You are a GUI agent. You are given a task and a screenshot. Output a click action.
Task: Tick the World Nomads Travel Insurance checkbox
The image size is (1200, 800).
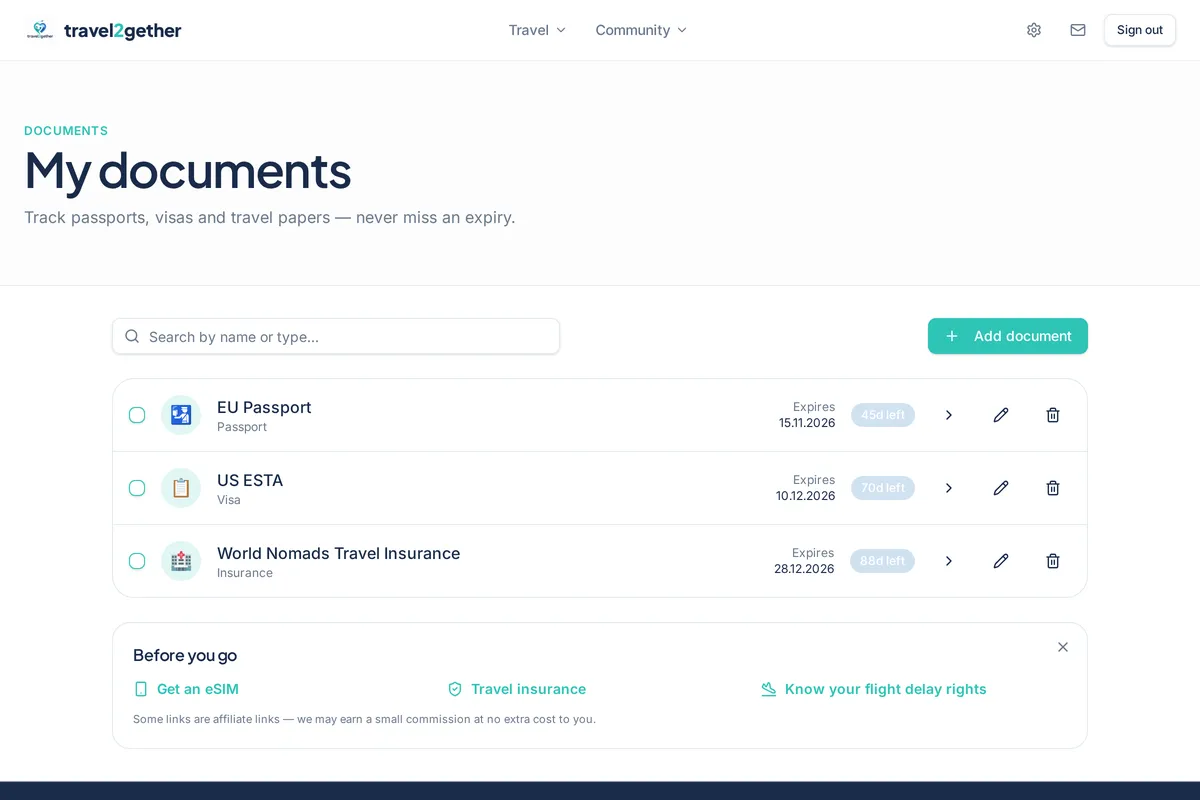click(137, 561)
